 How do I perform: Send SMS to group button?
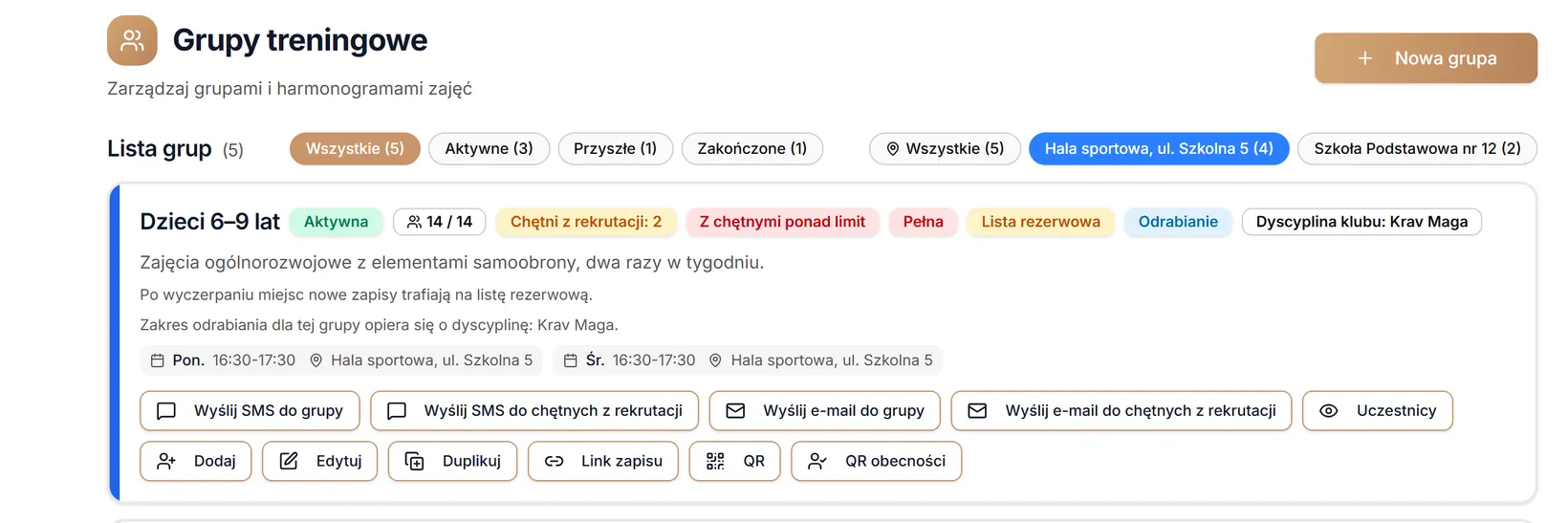click(x=250, y=411)
